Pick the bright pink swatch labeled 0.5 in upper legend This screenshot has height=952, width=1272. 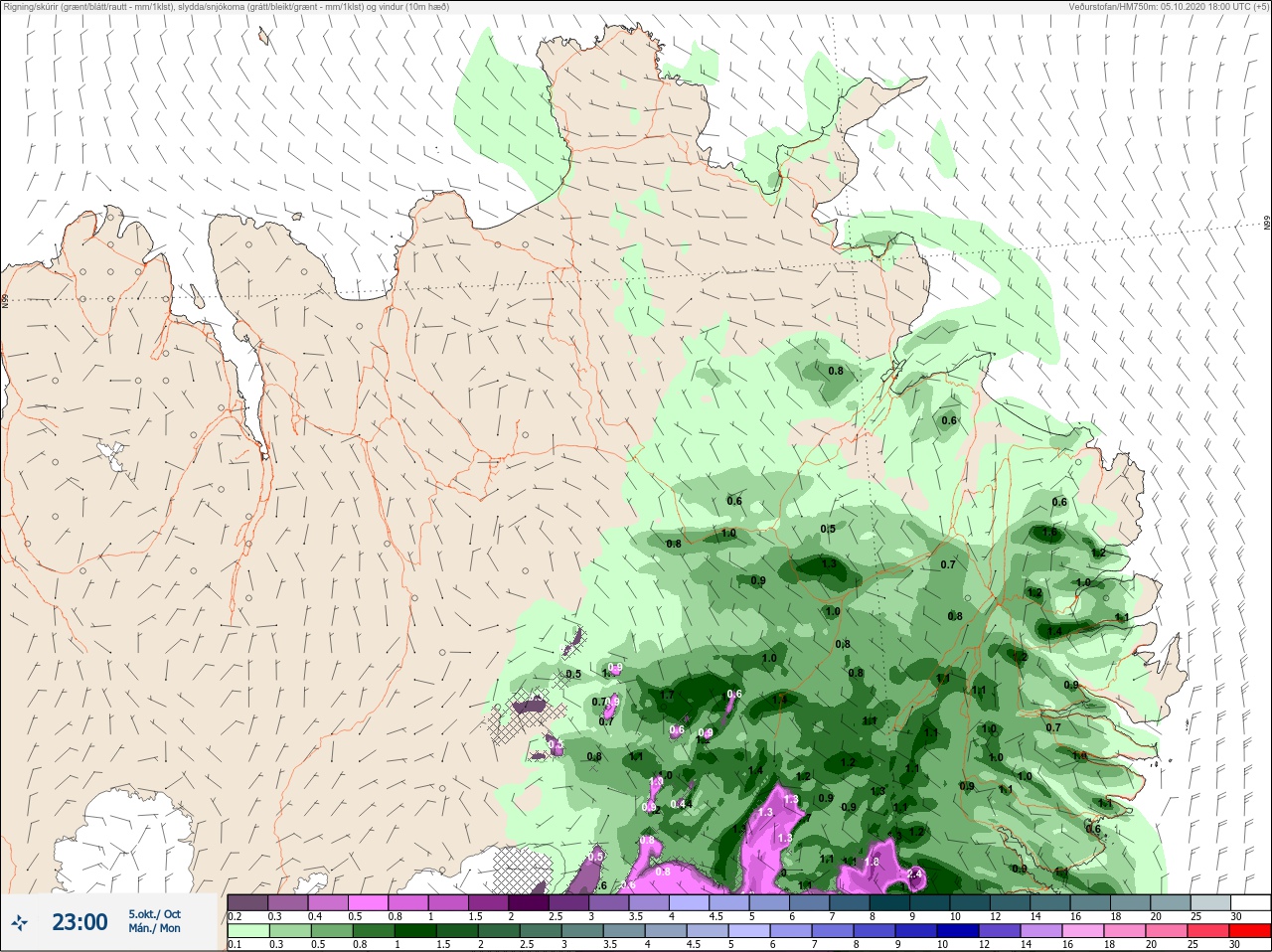[x=368, y=902]
